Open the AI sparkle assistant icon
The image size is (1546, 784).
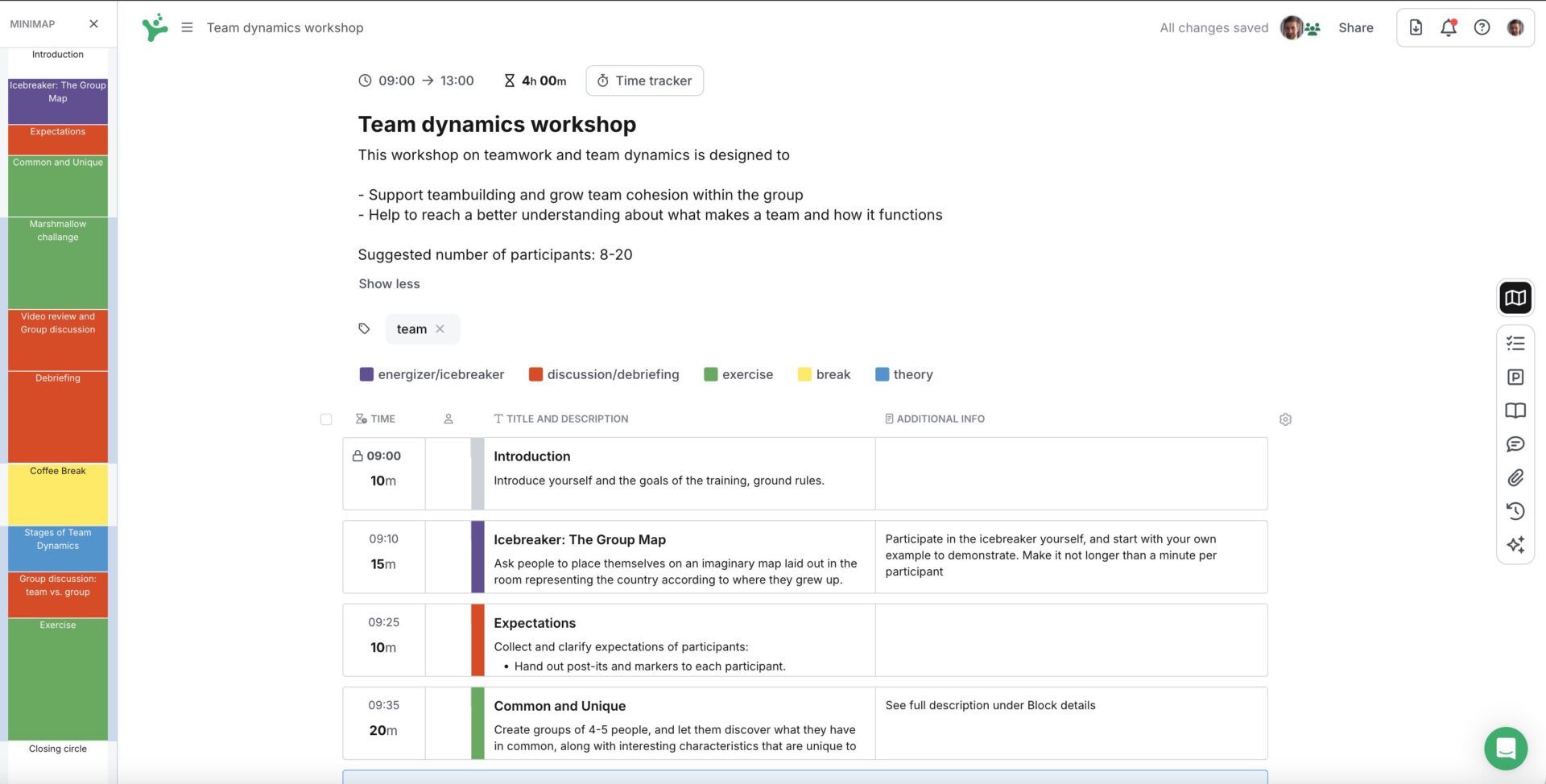tap(1515, 545)
